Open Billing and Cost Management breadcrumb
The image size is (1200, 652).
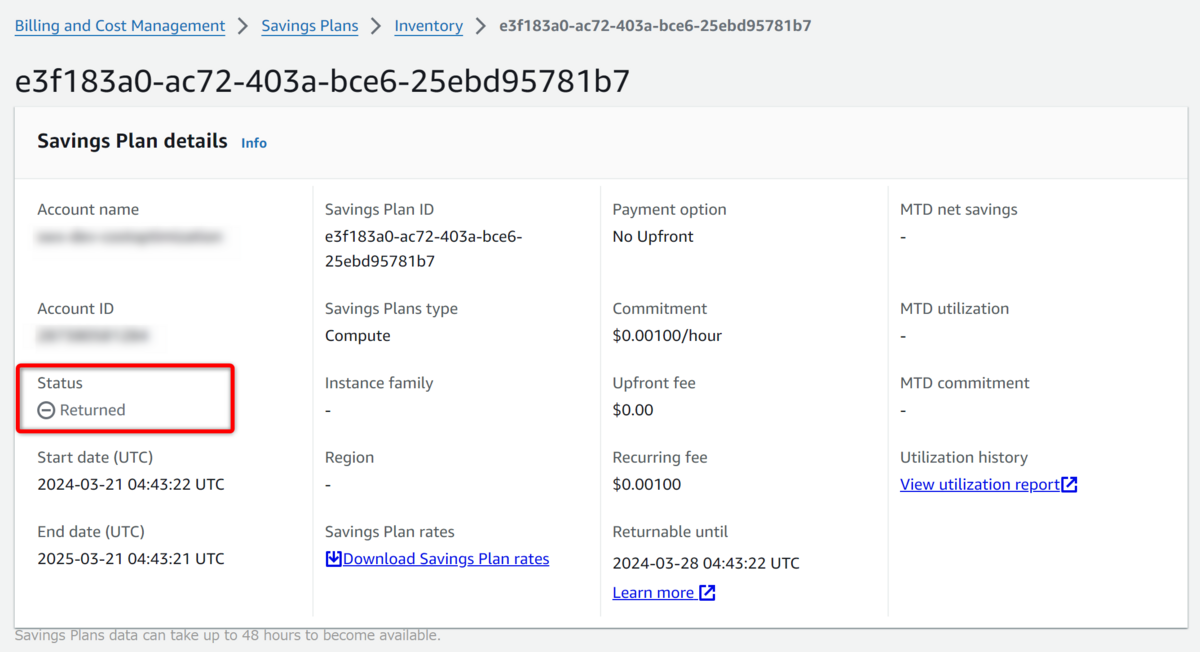pos(120,26)
